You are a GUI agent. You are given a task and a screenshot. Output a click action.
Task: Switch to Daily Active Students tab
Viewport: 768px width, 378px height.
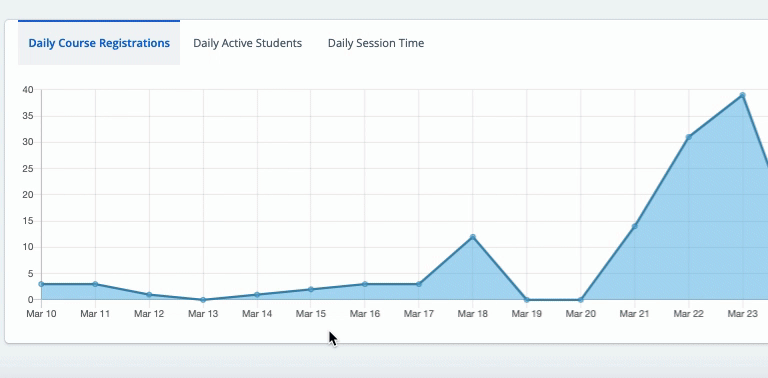[x=247, y=43]
